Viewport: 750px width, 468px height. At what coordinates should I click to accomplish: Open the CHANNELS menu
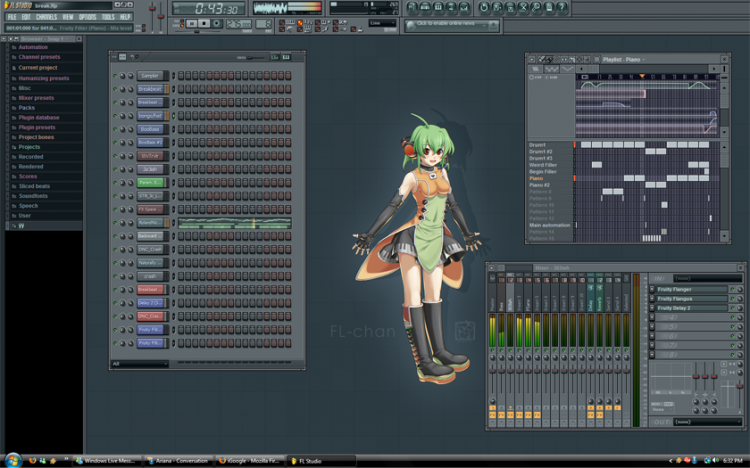(46, 17)
